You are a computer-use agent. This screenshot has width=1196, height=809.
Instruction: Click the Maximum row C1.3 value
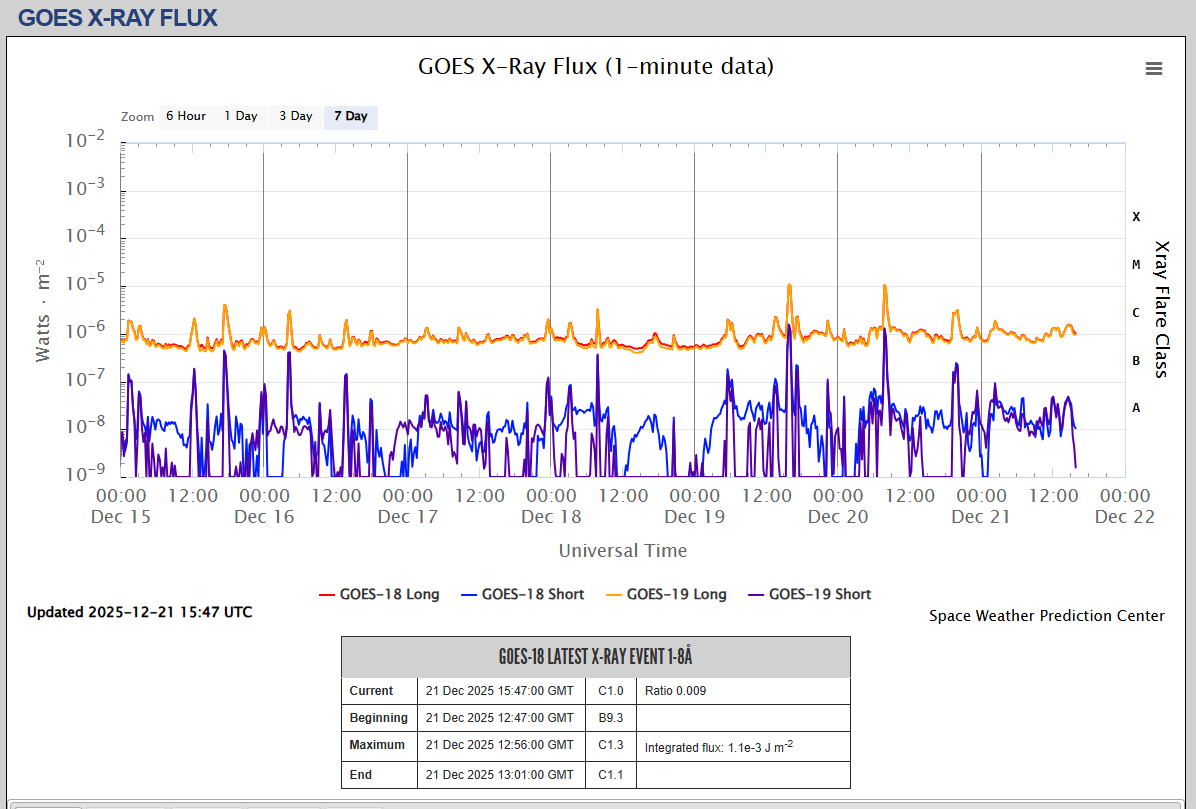pyautogui.click(x=610, y=745)
